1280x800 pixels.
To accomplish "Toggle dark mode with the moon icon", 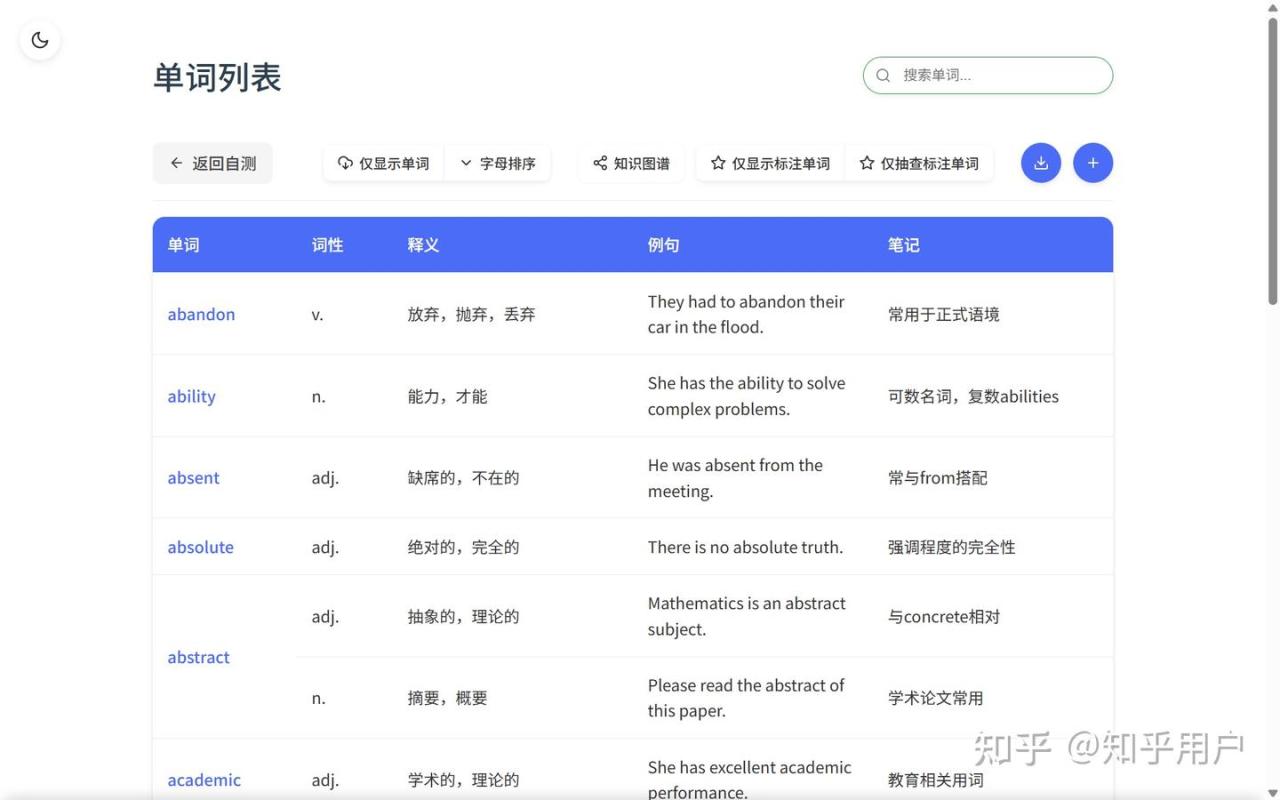I will pyautogui.click(x=40, y=40).
